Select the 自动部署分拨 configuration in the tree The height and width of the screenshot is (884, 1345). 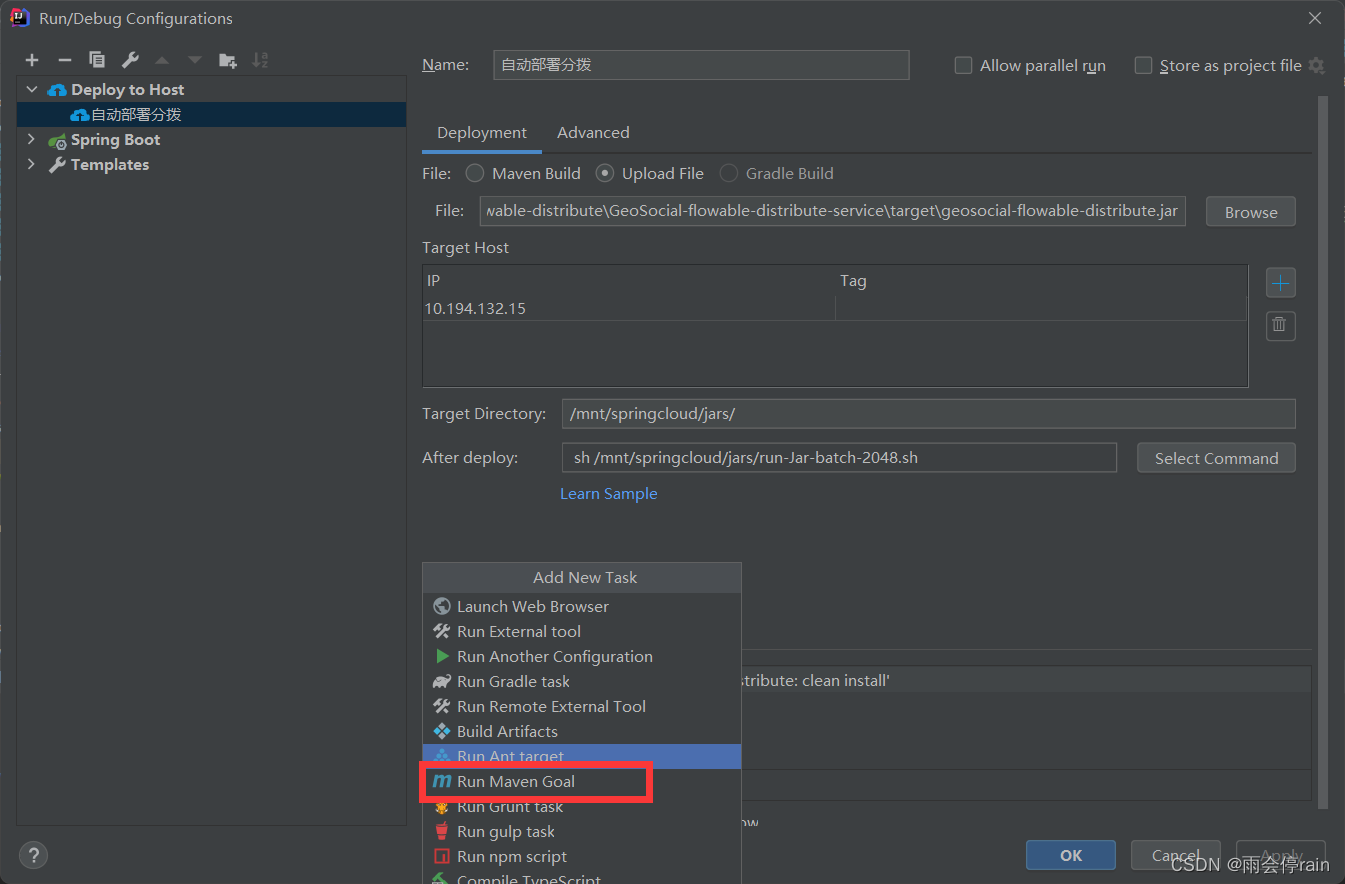click(211, 114)
